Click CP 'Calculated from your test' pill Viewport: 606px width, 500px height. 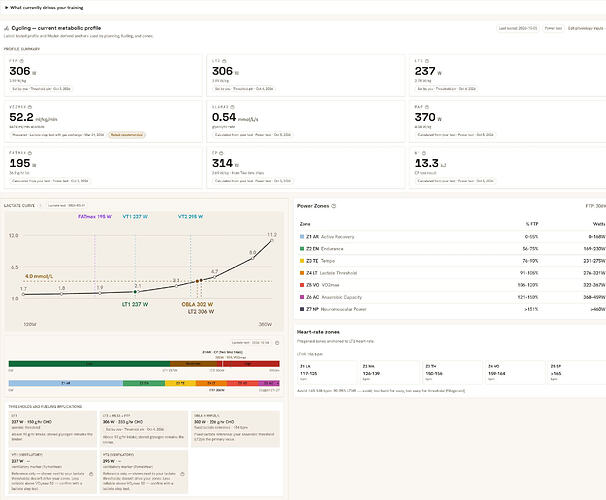coord(253,181)
